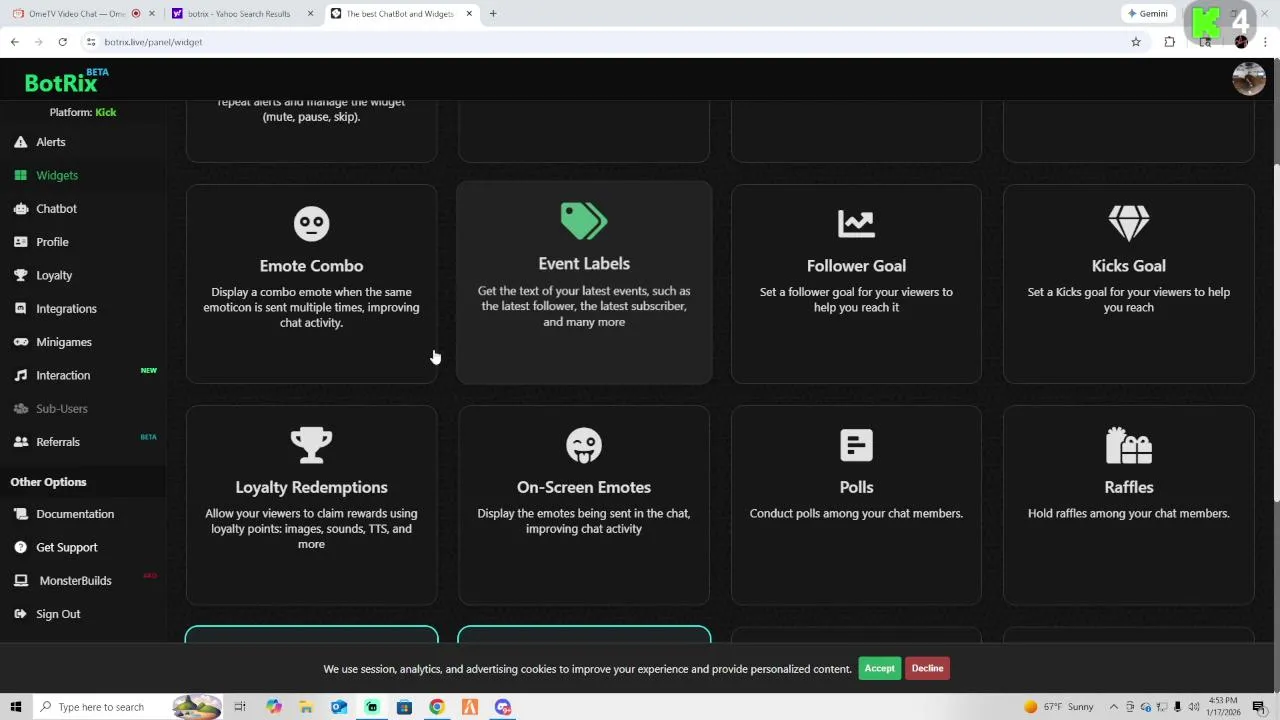The height and width of the screenshot is (720, 1280).
Task: Open the Event Labels widget title
Action: pos(584,264)
